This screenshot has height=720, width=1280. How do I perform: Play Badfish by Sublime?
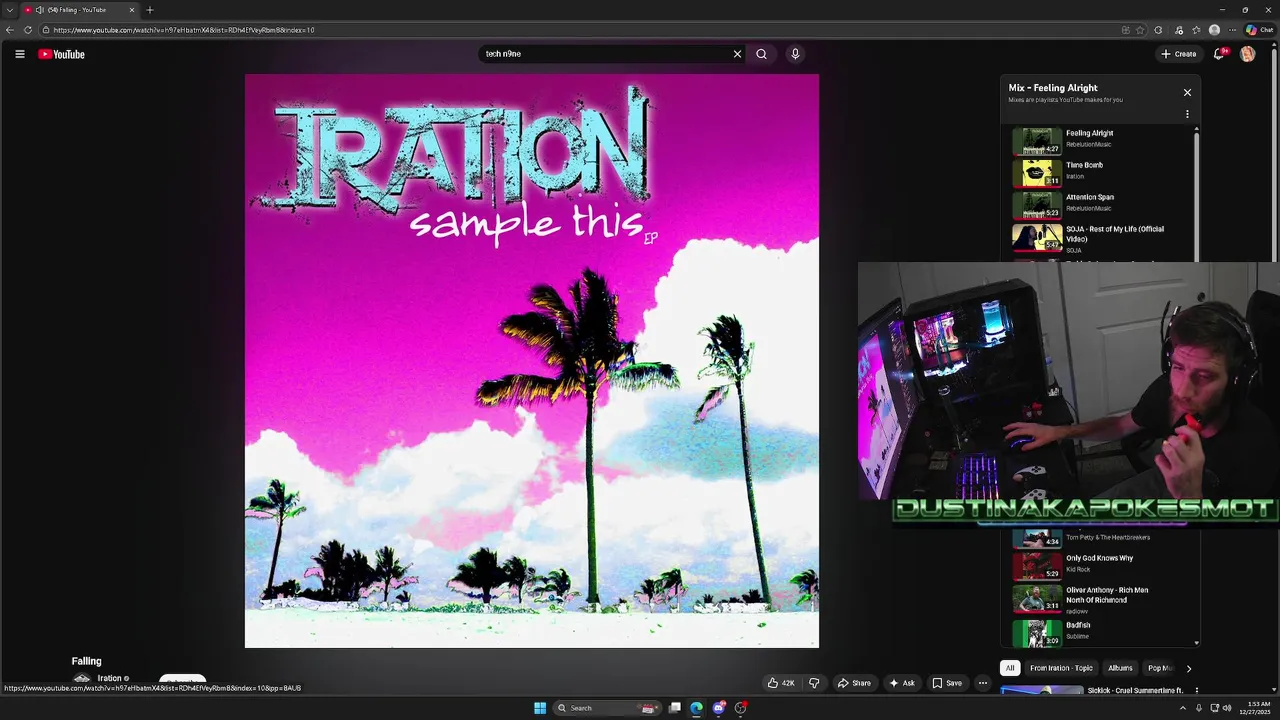(1100, 632)
